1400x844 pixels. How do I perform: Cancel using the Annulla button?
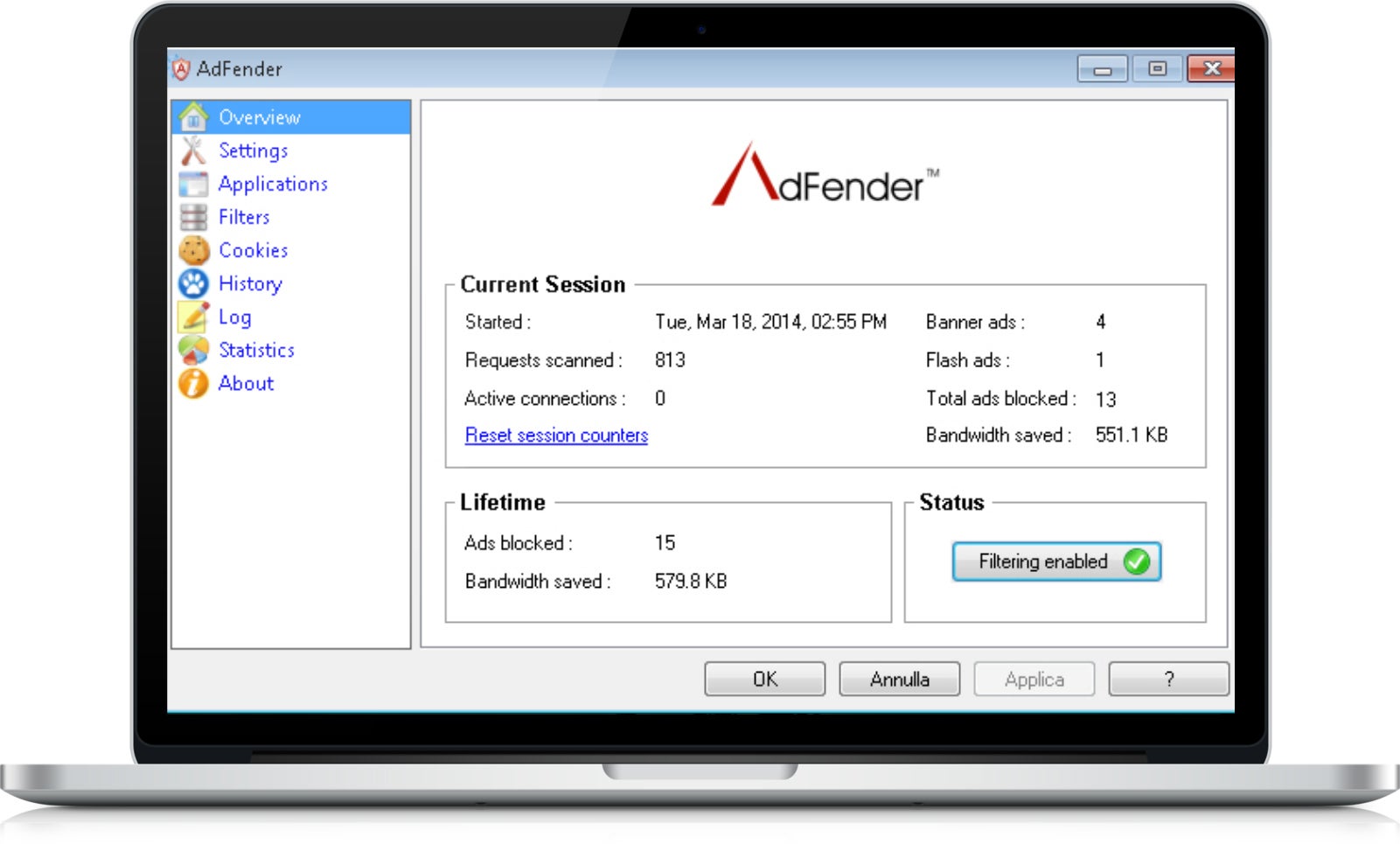click(900, 680)
